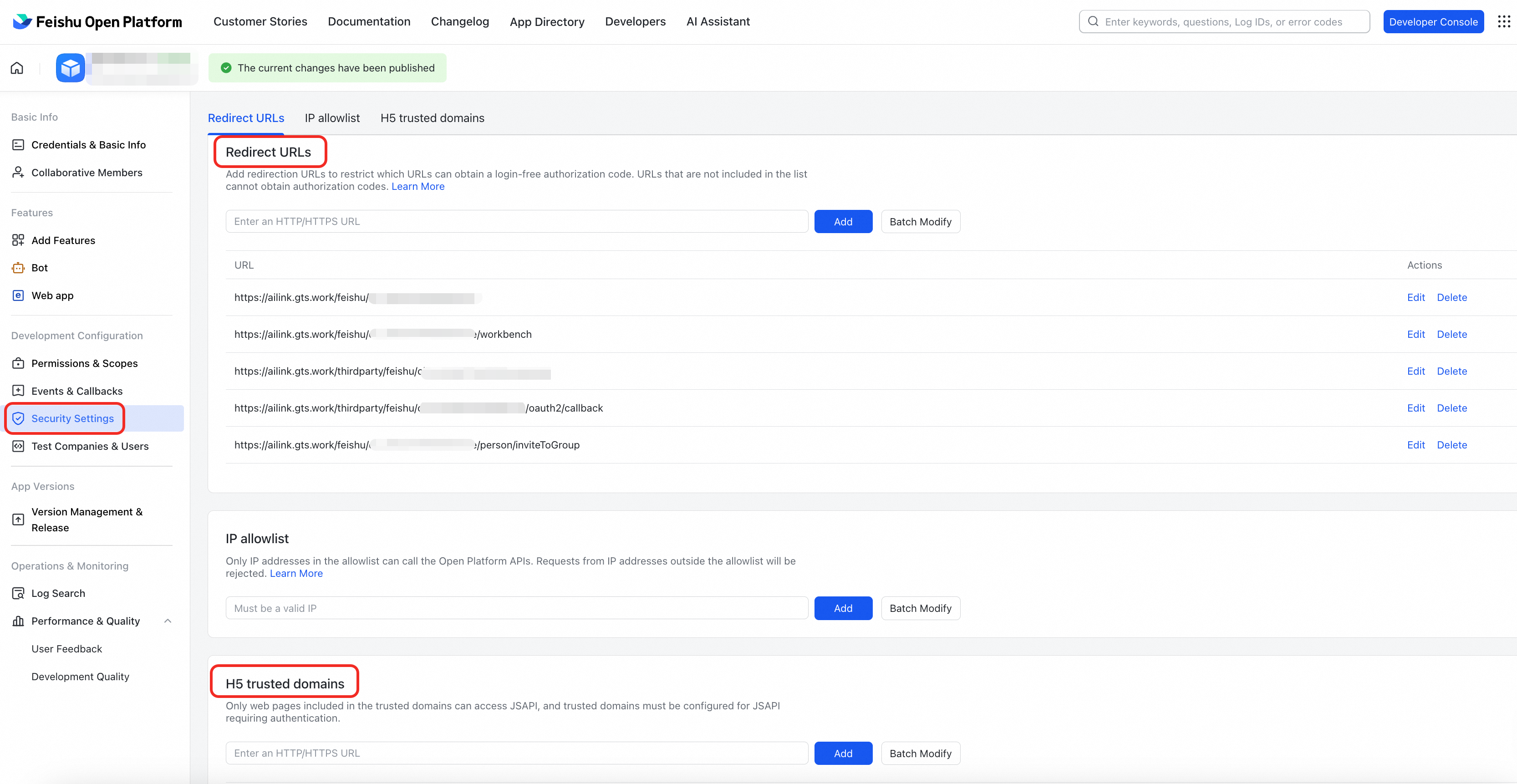Viewport: 1517px width, 784px height.
Task: Click the Collaborative Members person icon
Action: (18, 173)
